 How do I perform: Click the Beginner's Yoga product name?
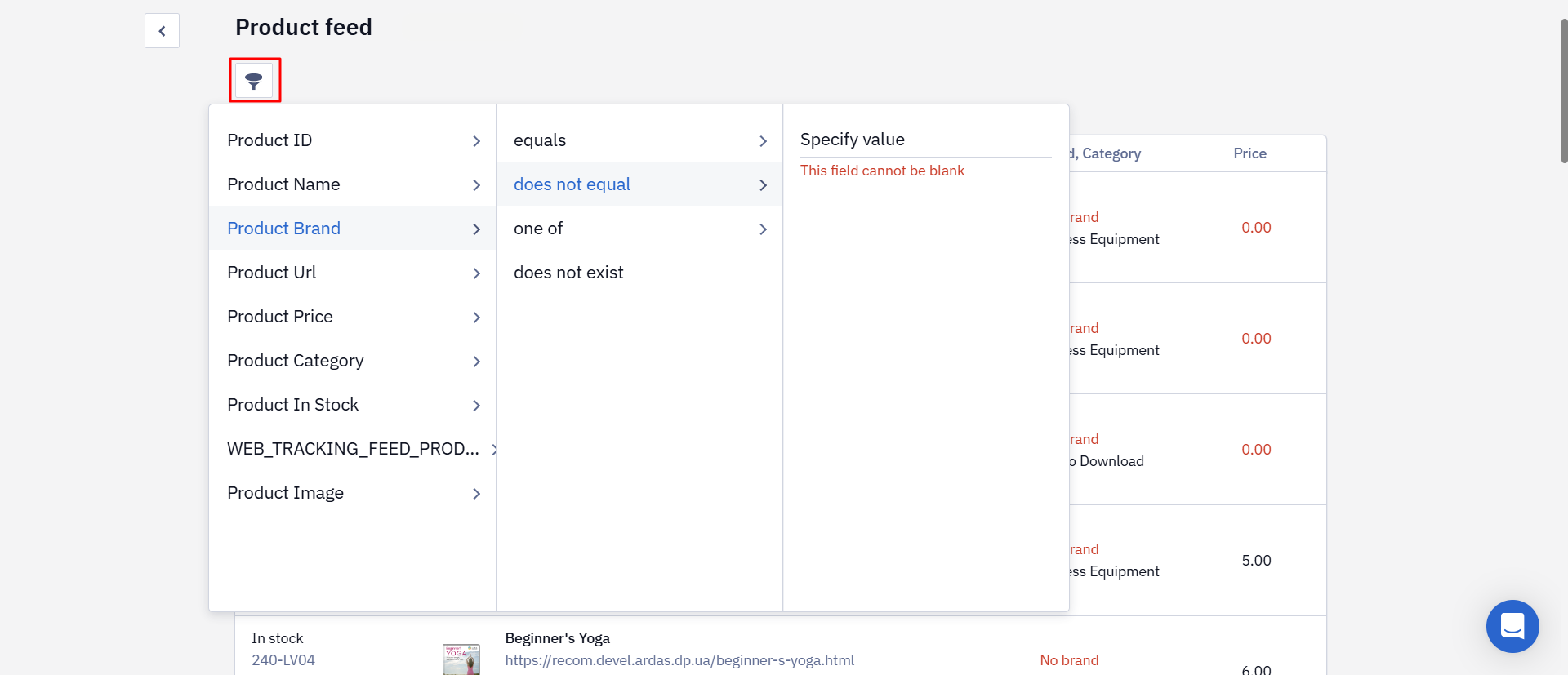coord(558,638)
